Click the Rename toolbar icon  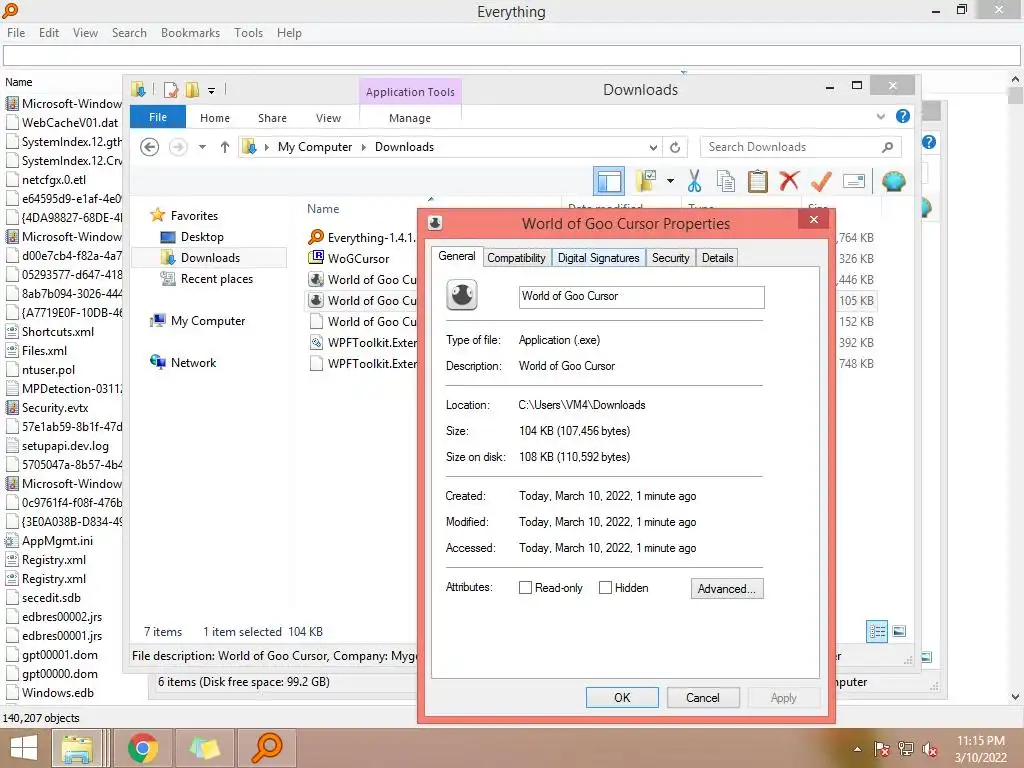[854, 181]
